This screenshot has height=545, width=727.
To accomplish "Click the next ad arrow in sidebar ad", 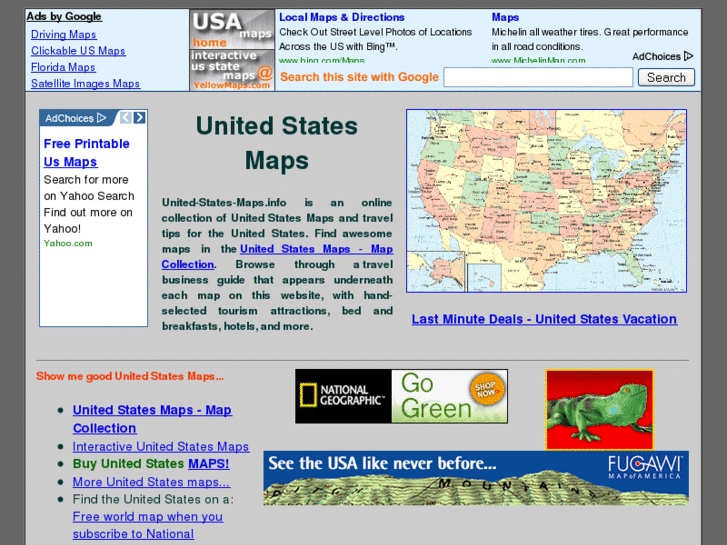I will [x=140, y=118].
